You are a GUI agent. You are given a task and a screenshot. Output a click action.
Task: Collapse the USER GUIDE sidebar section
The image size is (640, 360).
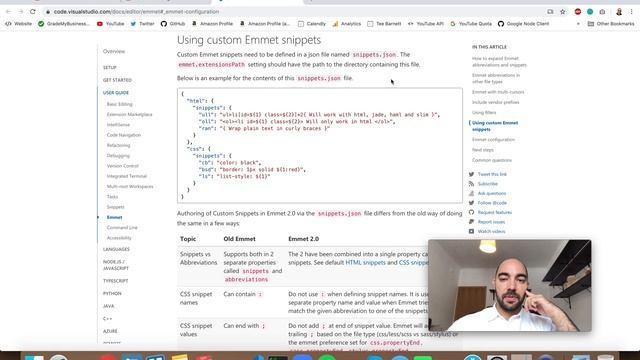click(x=116, y=93)
